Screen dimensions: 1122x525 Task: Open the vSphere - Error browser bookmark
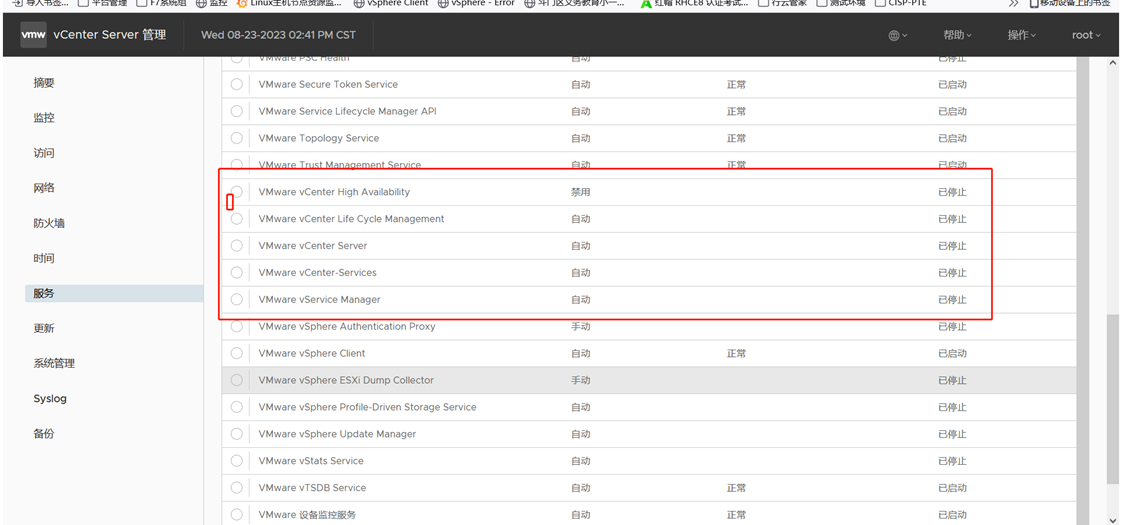476,4
